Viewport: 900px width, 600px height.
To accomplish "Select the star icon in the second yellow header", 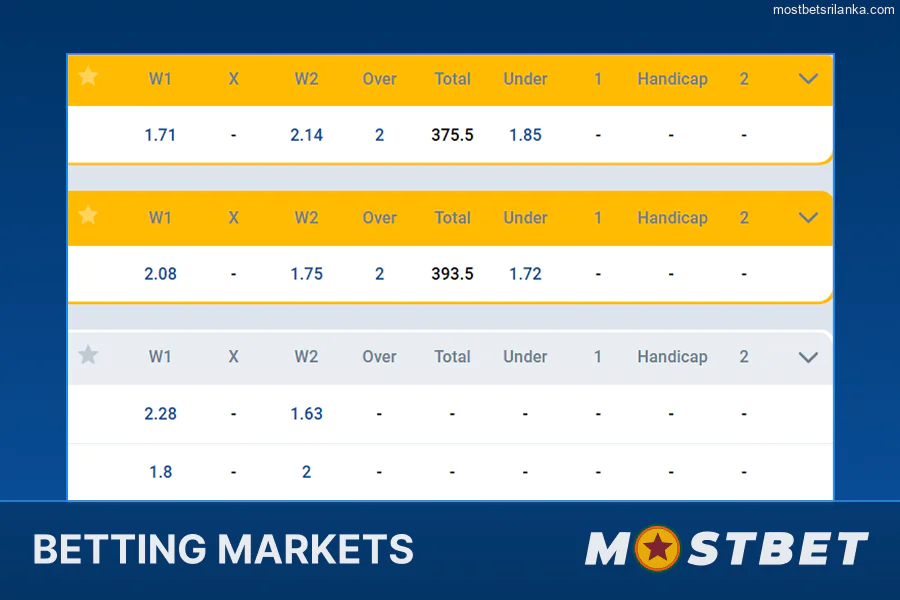I will [x=88, y=217].
